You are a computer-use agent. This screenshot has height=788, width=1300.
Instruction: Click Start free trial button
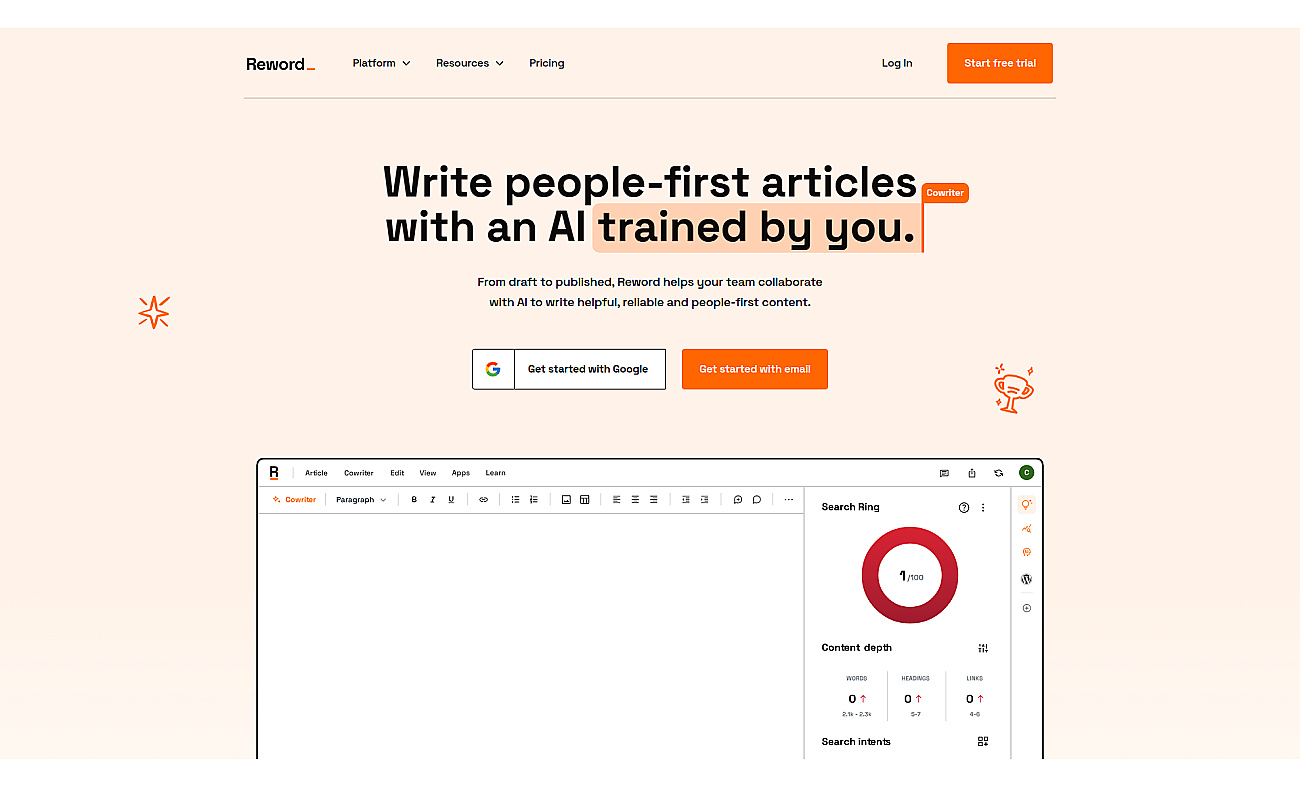[x=1000, y=63]
